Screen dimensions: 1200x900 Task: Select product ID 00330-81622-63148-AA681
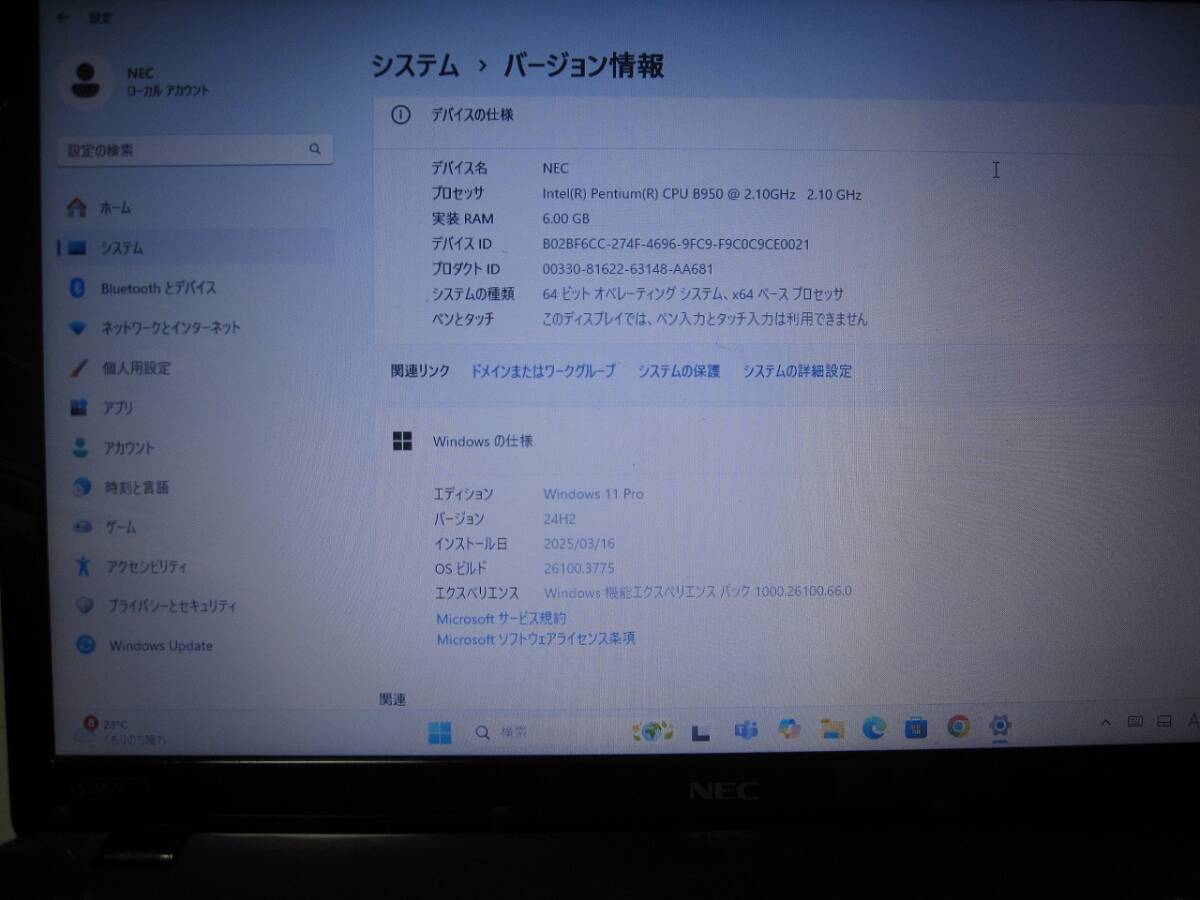(628, 269)
